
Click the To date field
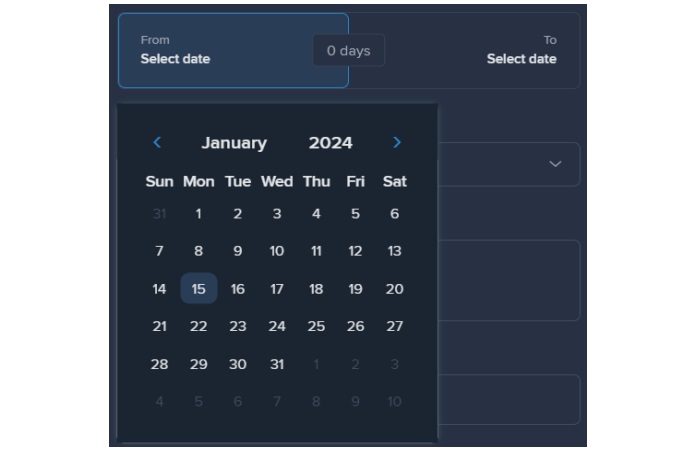[500, 50]
